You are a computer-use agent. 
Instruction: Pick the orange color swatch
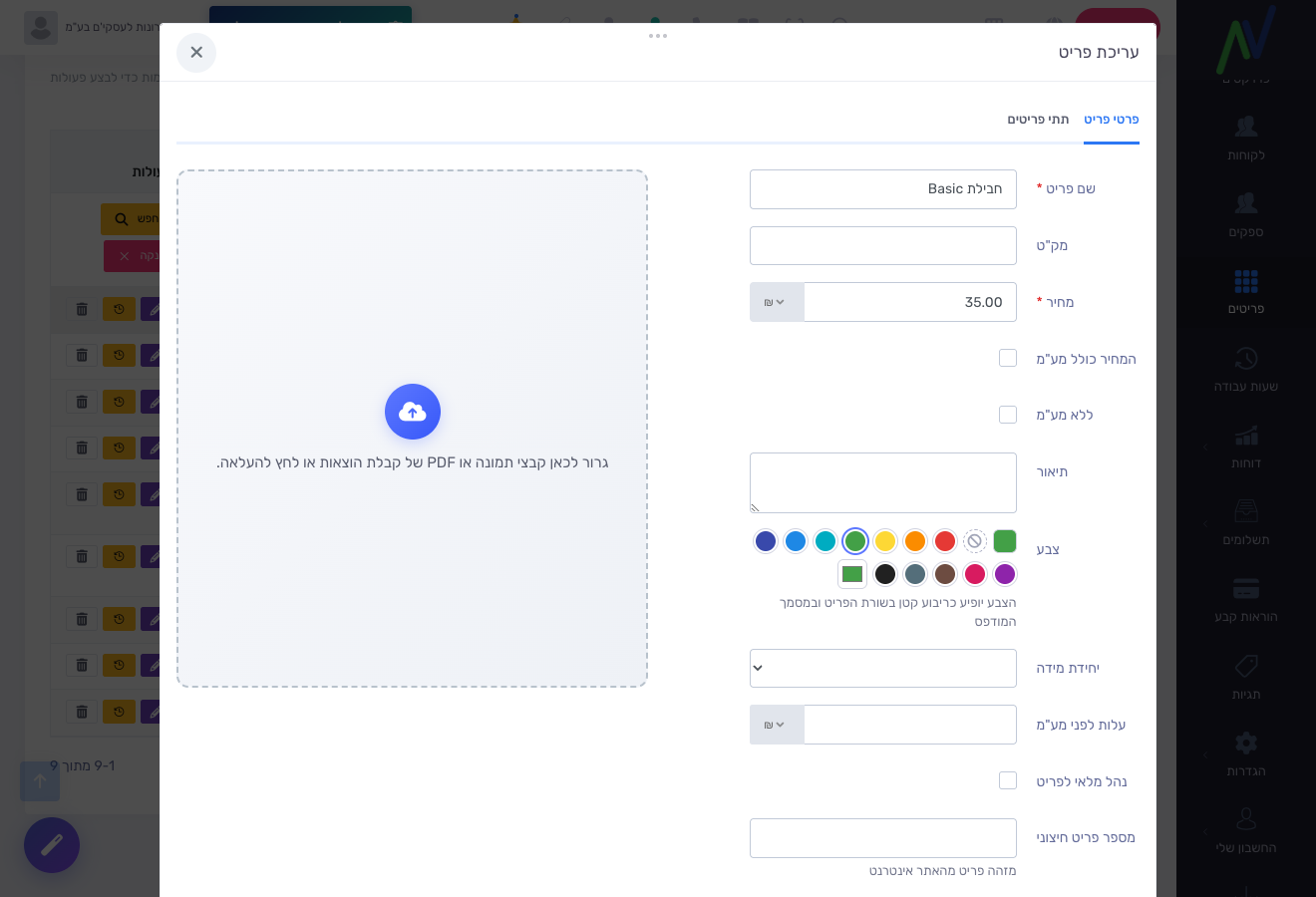click(x=915, y=541)
